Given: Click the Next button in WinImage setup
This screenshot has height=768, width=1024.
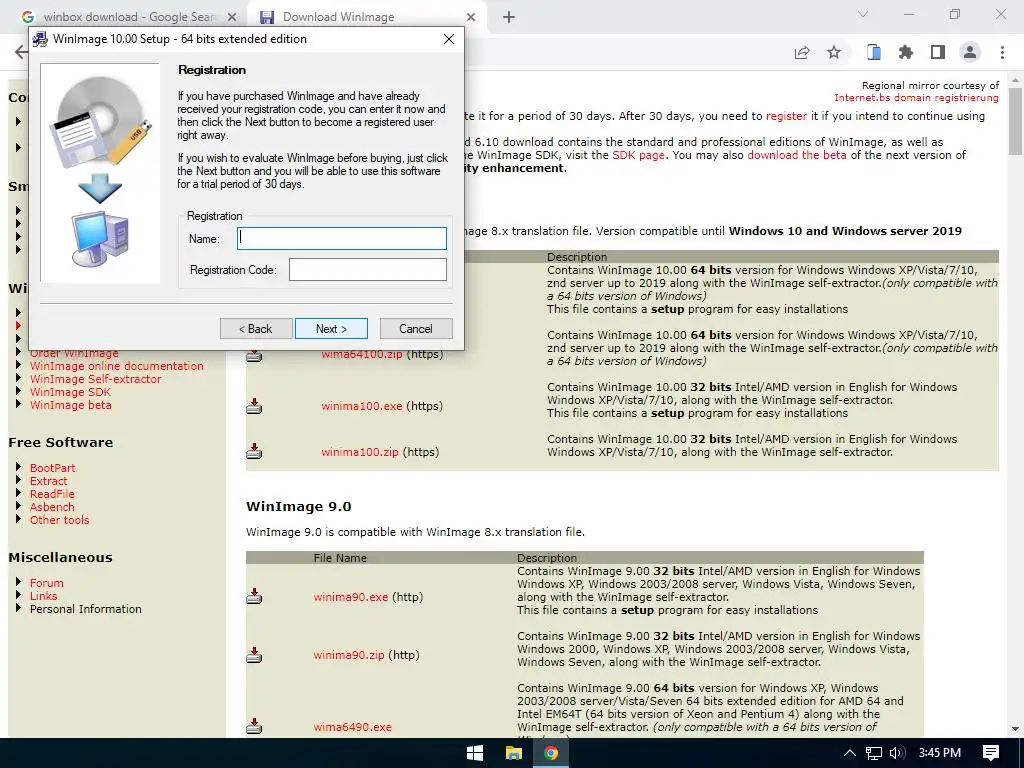Looking at the screenshot, I should [331, 328].
